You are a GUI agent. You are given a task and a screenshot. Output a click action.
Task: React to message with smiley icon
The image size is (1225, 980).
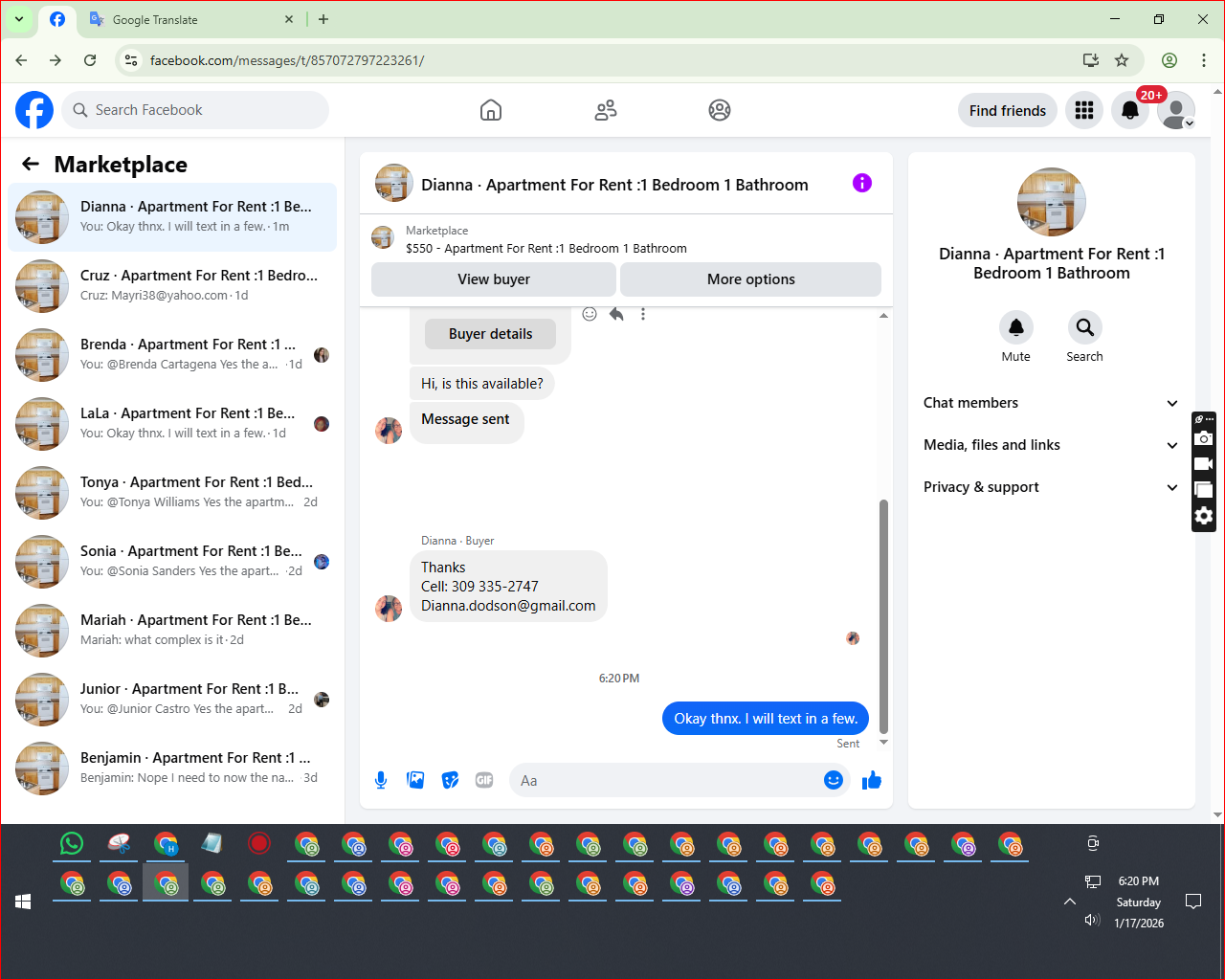(590, 314)
